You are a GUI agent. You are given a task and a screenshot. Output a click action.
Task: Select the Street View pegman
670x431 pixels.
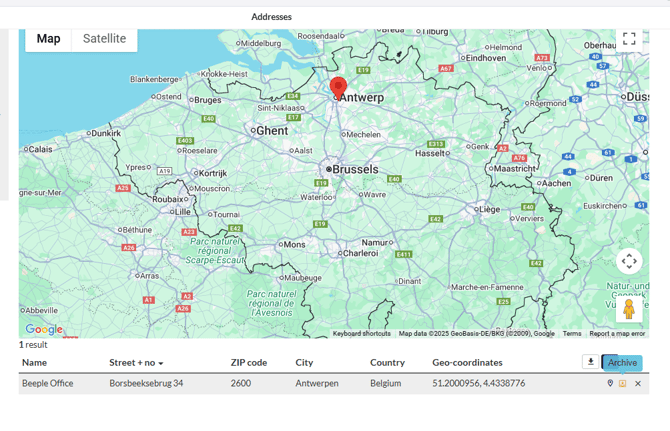[x=628, y=308]
